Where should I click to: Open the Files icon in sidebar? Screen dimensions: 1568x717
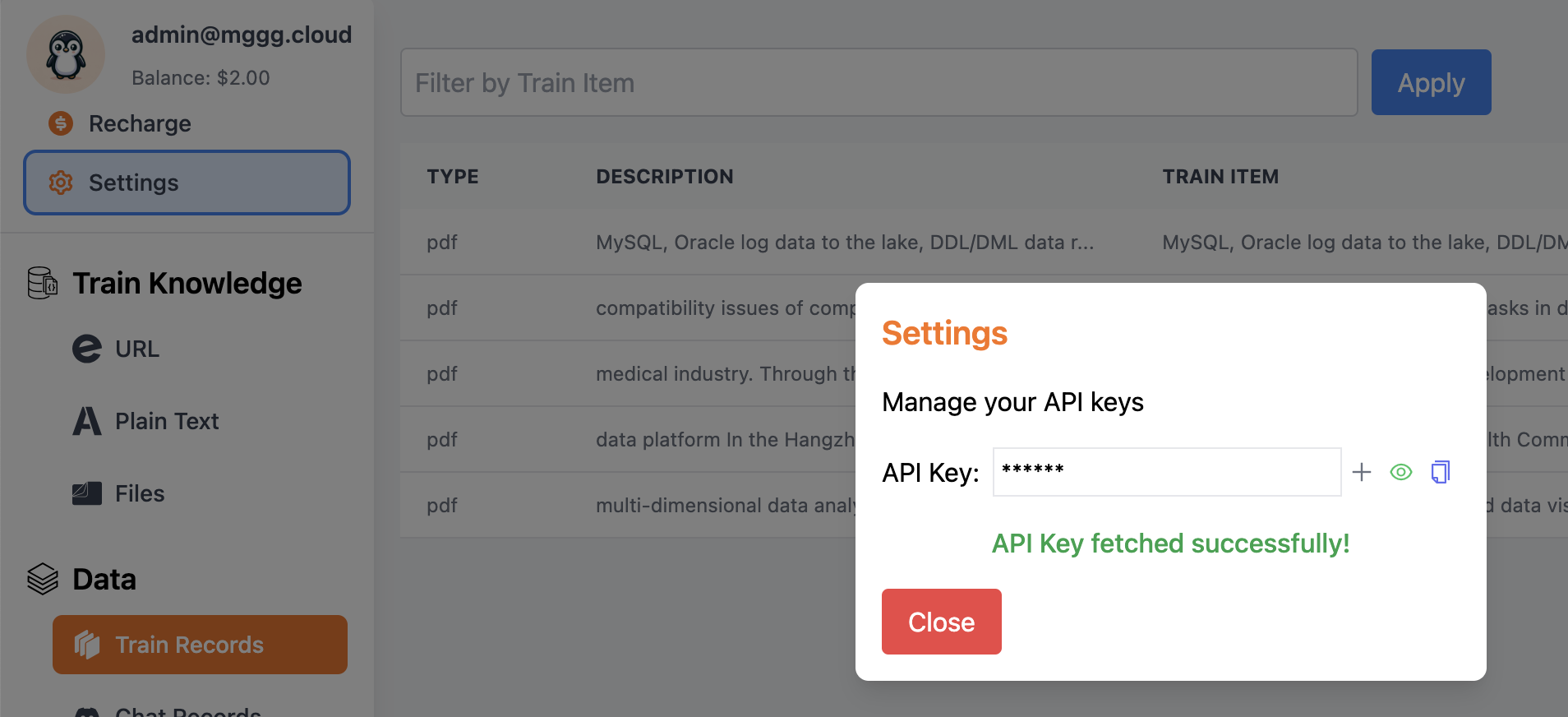point(86,493)
